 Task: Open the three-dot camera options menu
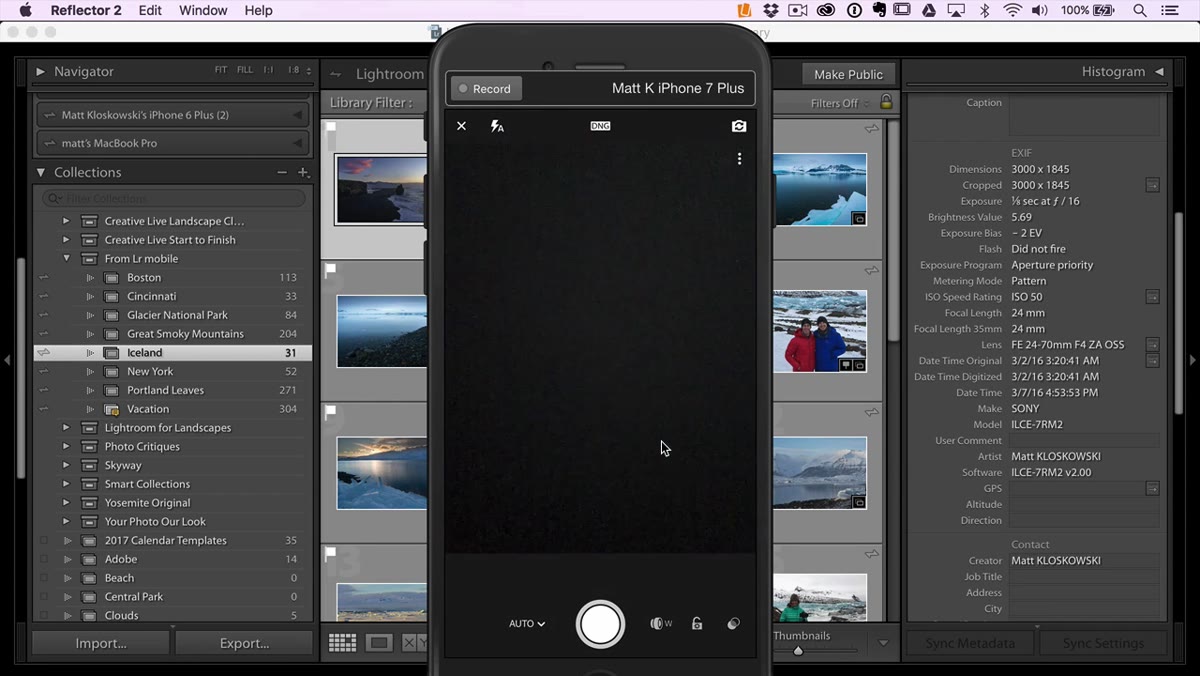739,159
